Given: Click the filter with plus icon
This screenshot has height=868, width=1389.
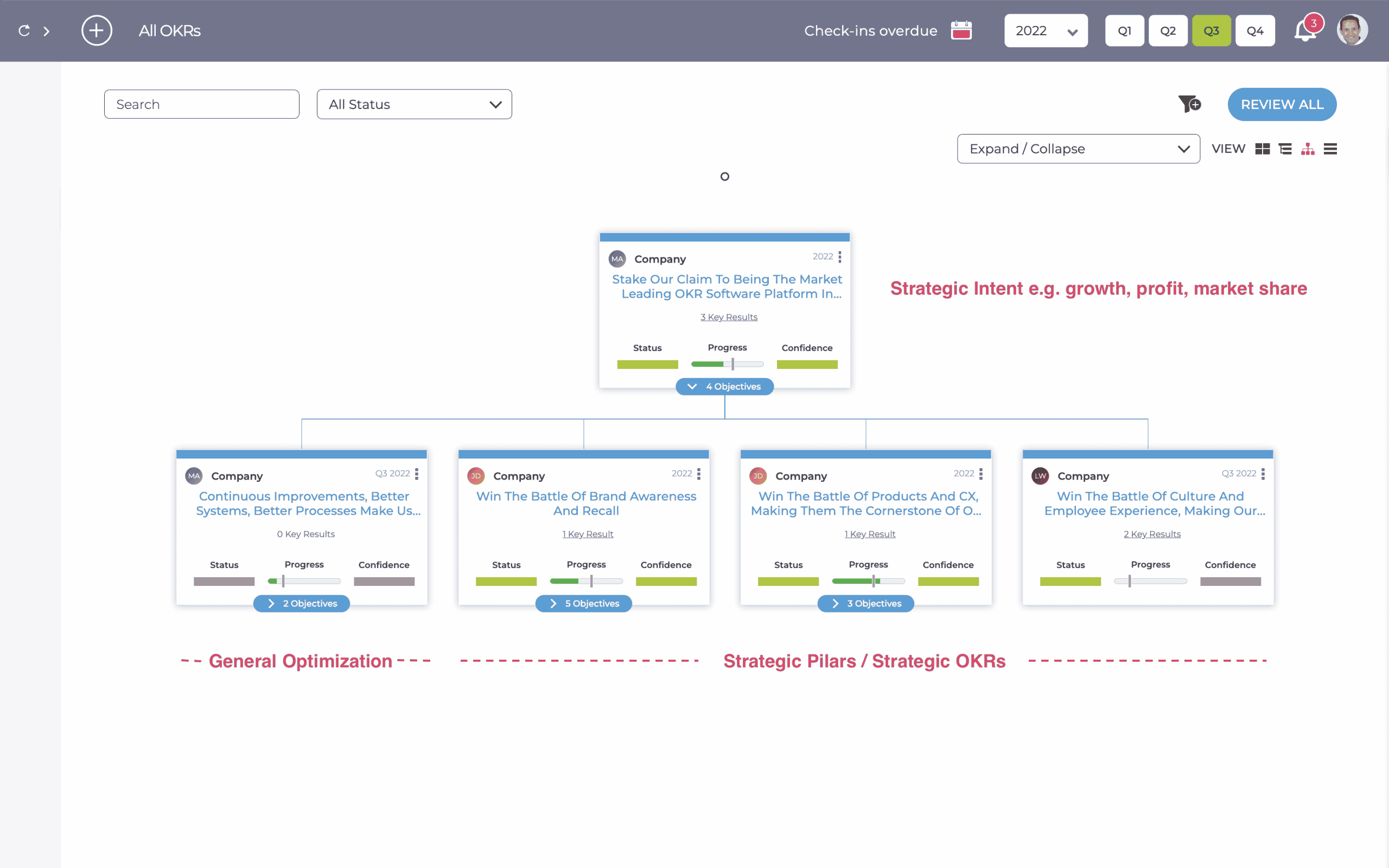Looking at the screenshot, I should (1190, 104).
